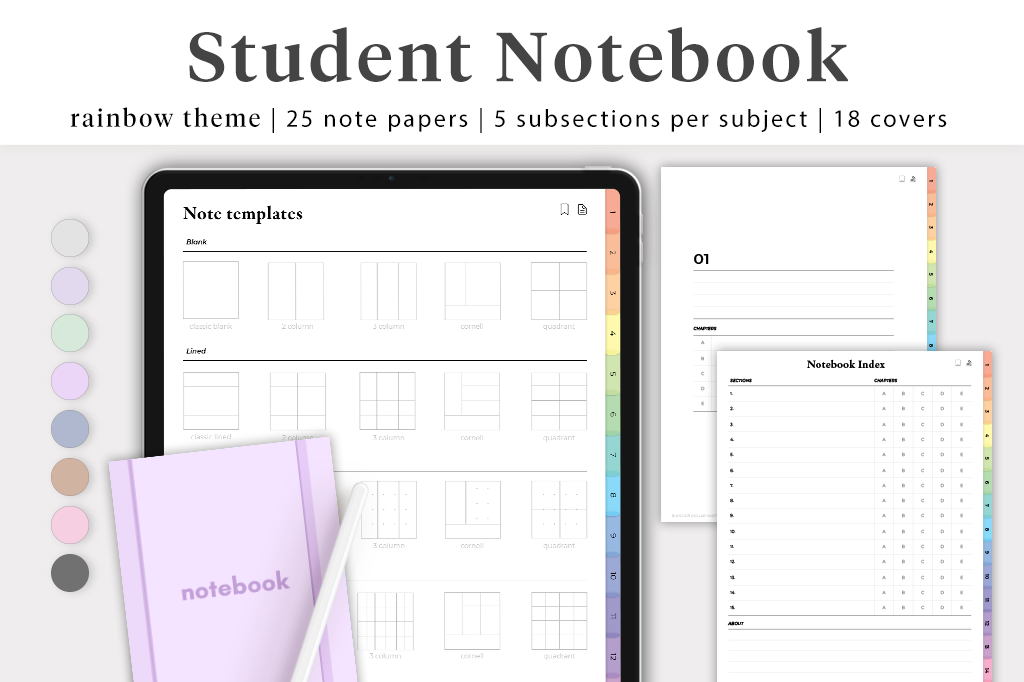Open the lined 3 column template
Image resolution: width=1024 pixels, height=682 pixels.
click(x=388, y=401)
